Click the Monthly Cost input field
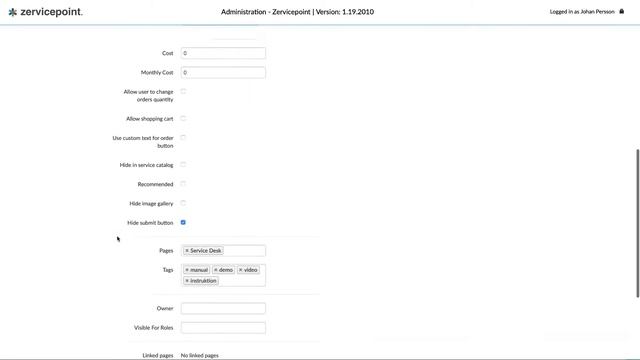Image resolution: width=640 pixels, height=360 pixels. [x=223, y=73]
